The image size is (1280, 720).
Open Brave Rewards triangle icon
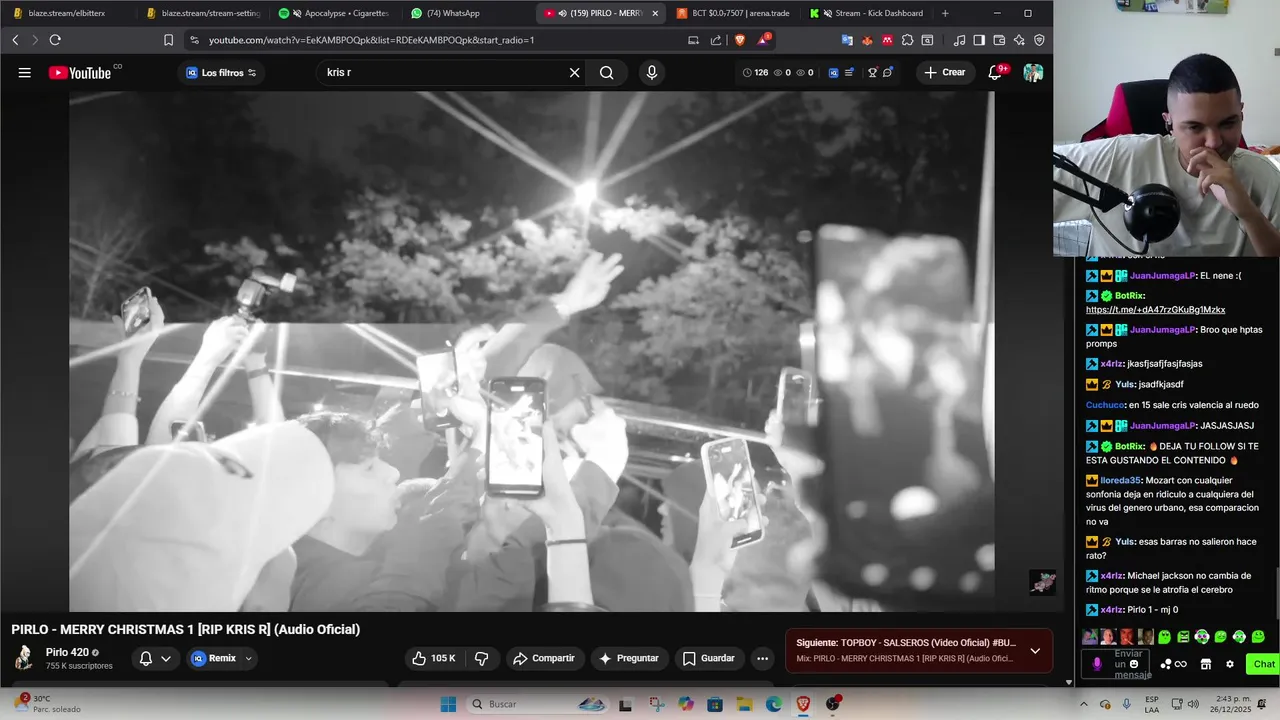point(764,40)
